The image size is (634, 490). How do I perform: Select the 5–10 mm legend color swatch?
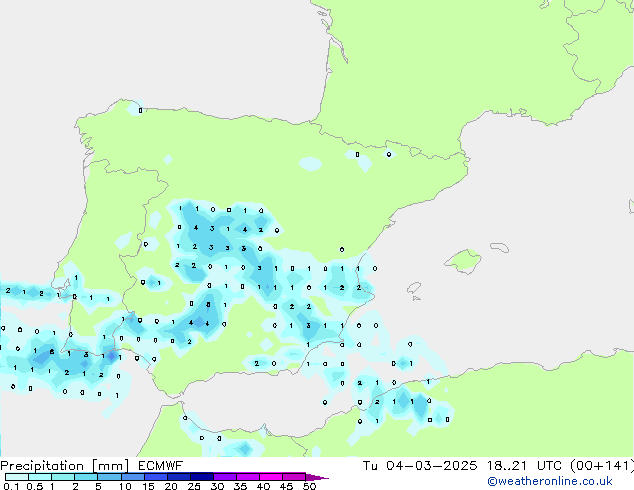pos(109,477)
